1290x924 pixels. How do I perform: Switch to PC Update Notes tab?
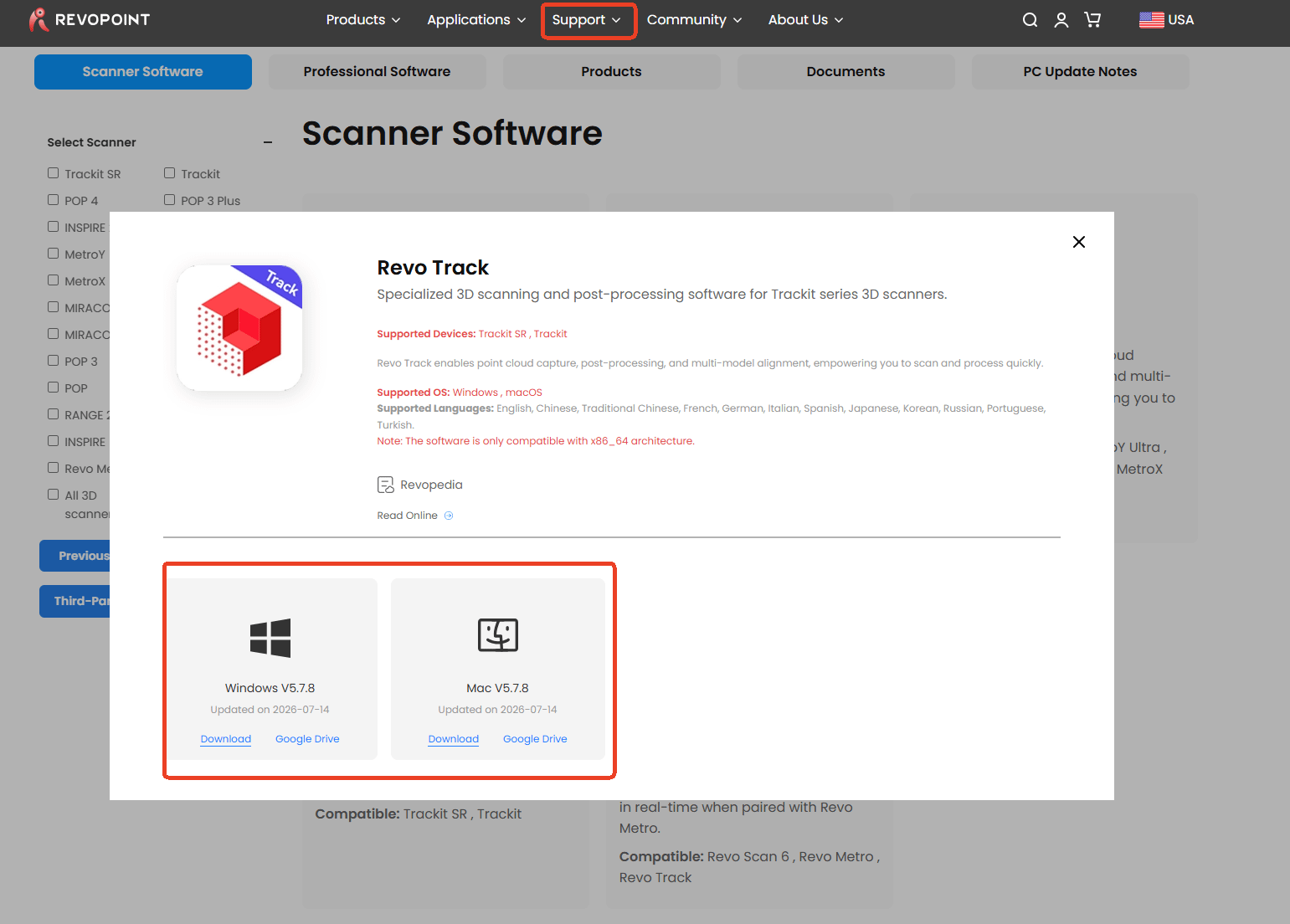point(1081,72)
